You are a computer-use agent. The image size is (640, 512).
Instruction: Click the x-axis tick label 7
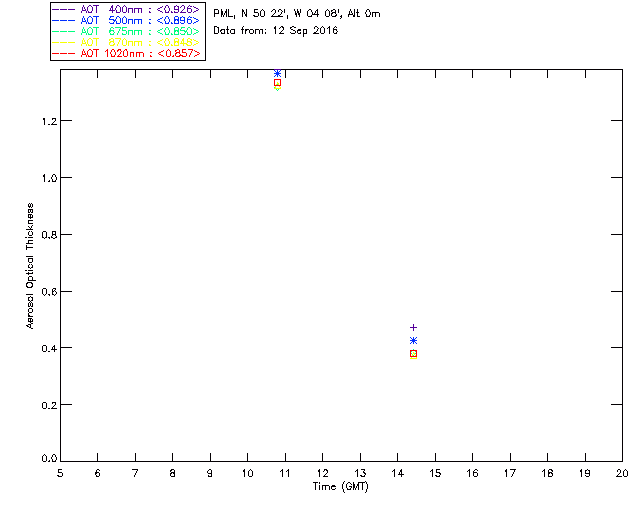click(135, 473)
